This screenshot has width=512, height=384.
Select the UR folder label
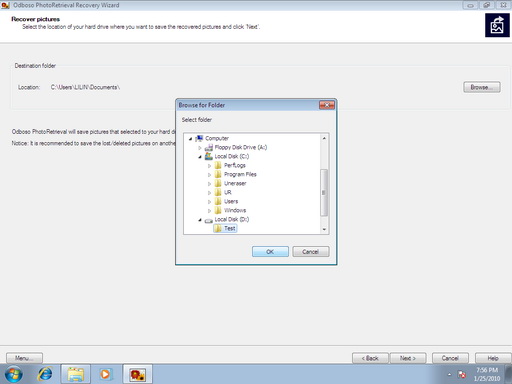point(228,192)
